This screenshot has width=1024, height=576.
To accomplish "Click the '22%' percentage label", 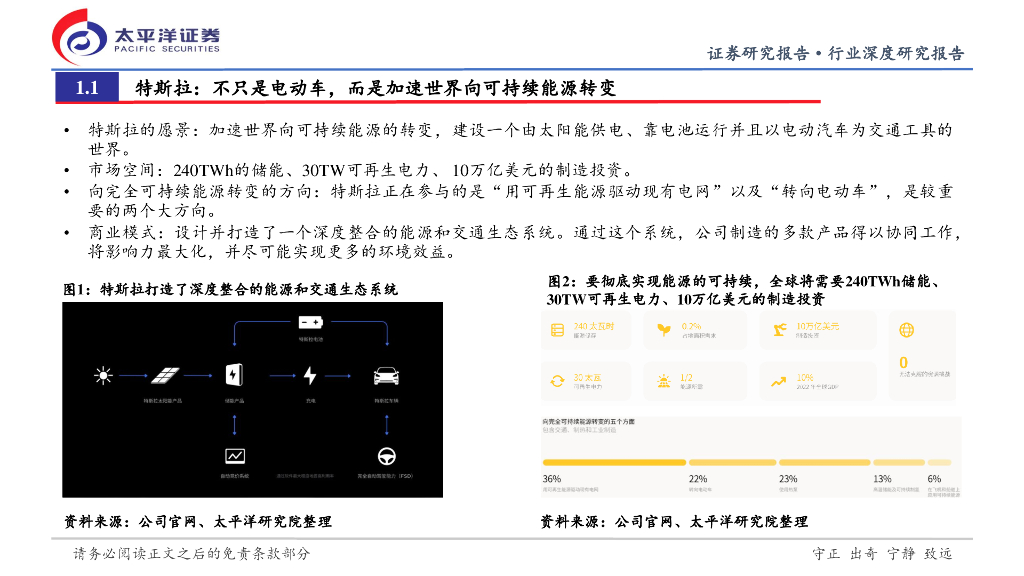I will click(x=698, y=479).
